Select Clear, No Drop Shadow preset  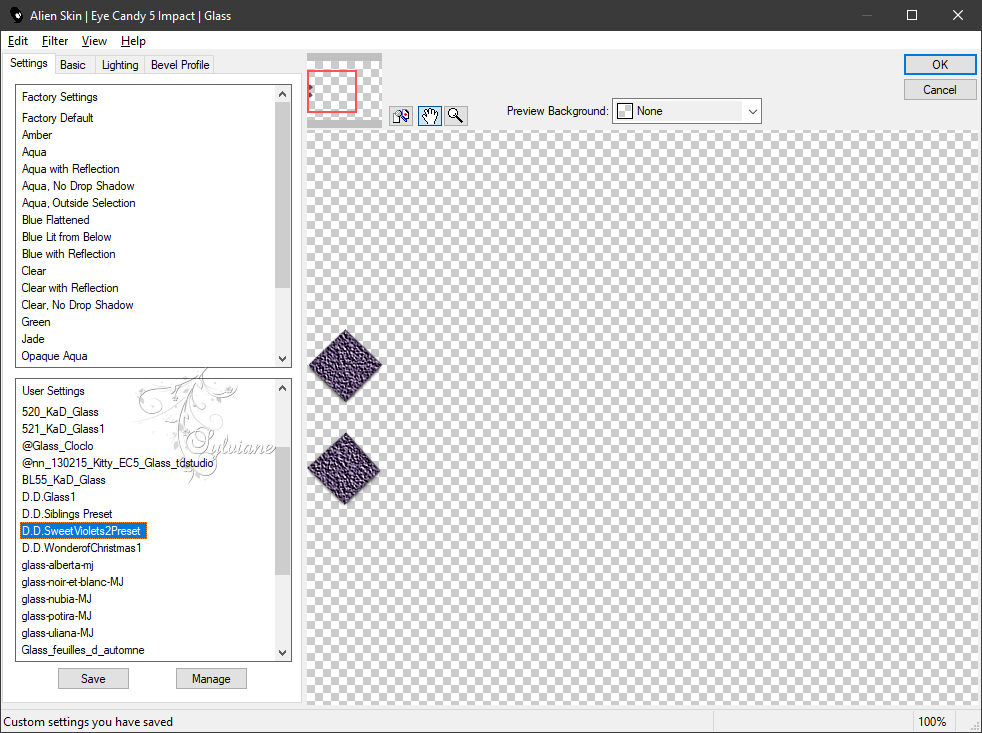tap(77, 305)
